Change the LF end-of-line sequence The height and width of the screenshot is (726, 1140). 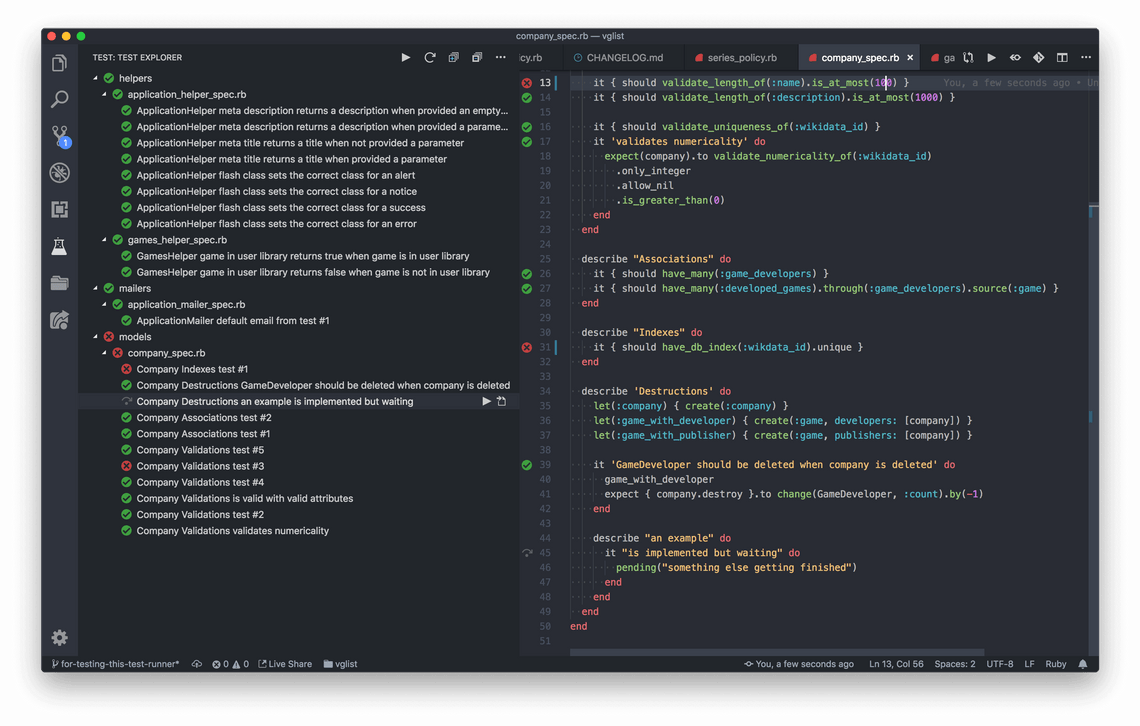[x=1029, y=664]
